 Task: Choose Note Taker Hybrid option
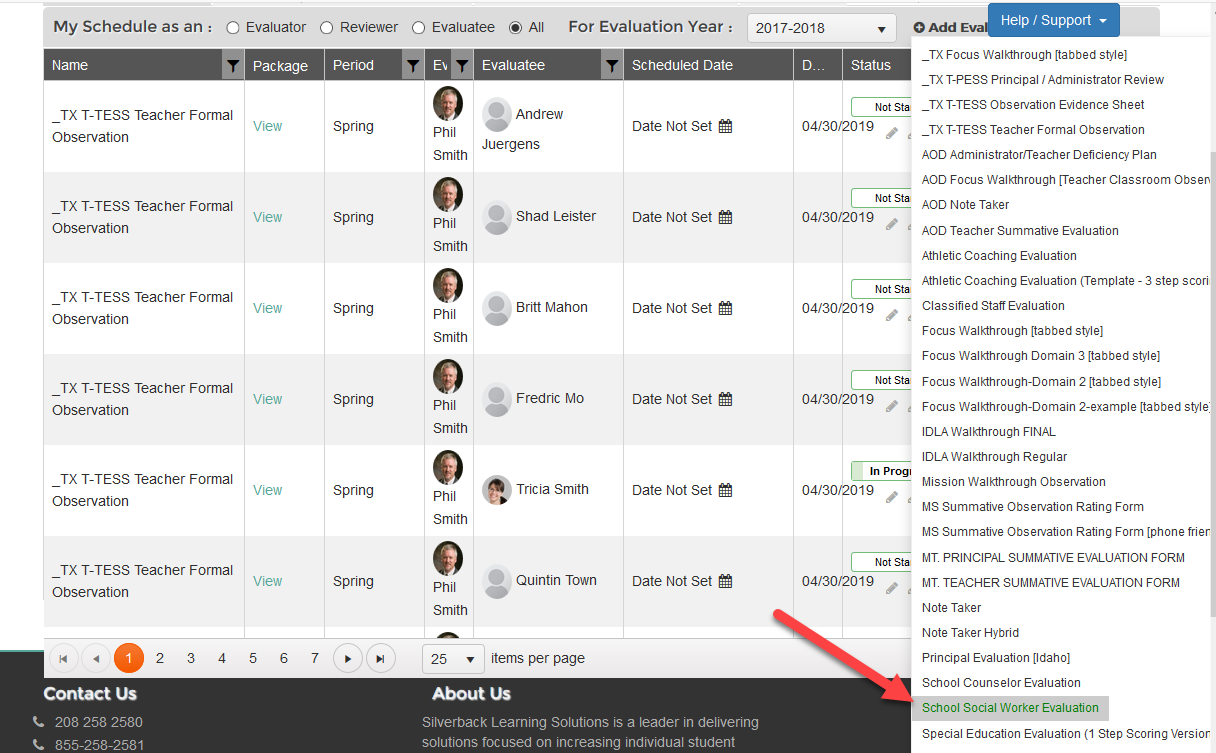[970, 633]
